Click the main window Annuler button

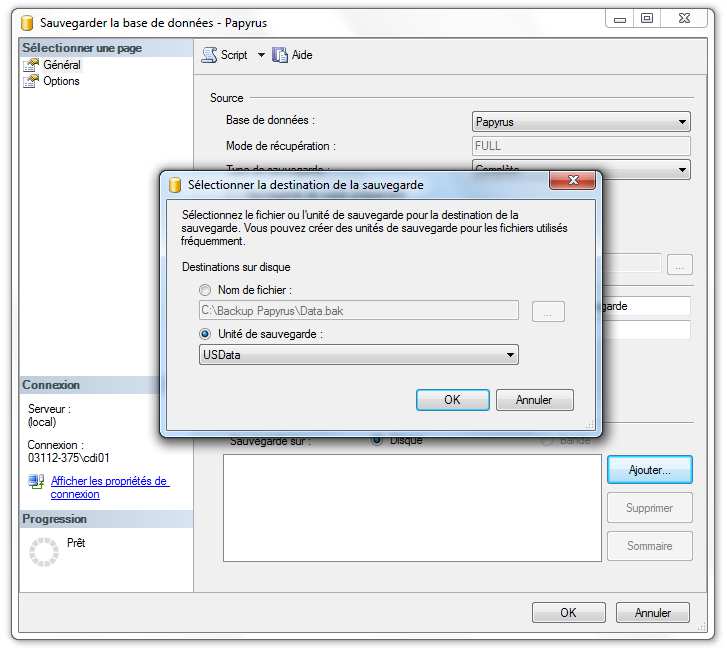tap(652, 613)
